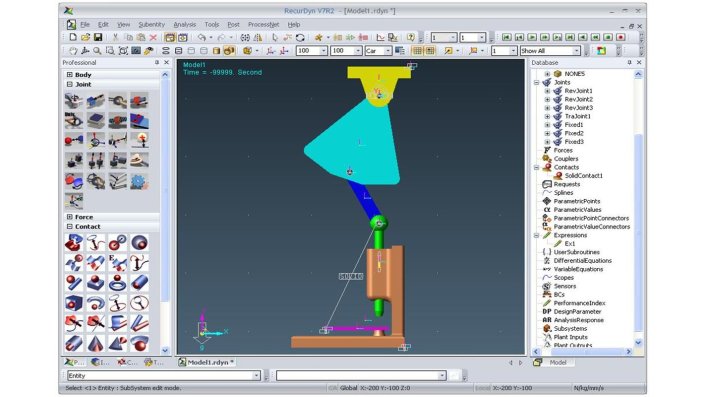Select the gear joint icon in Joint panel
This screenshot has height=397, width=705.
(139, 182)
